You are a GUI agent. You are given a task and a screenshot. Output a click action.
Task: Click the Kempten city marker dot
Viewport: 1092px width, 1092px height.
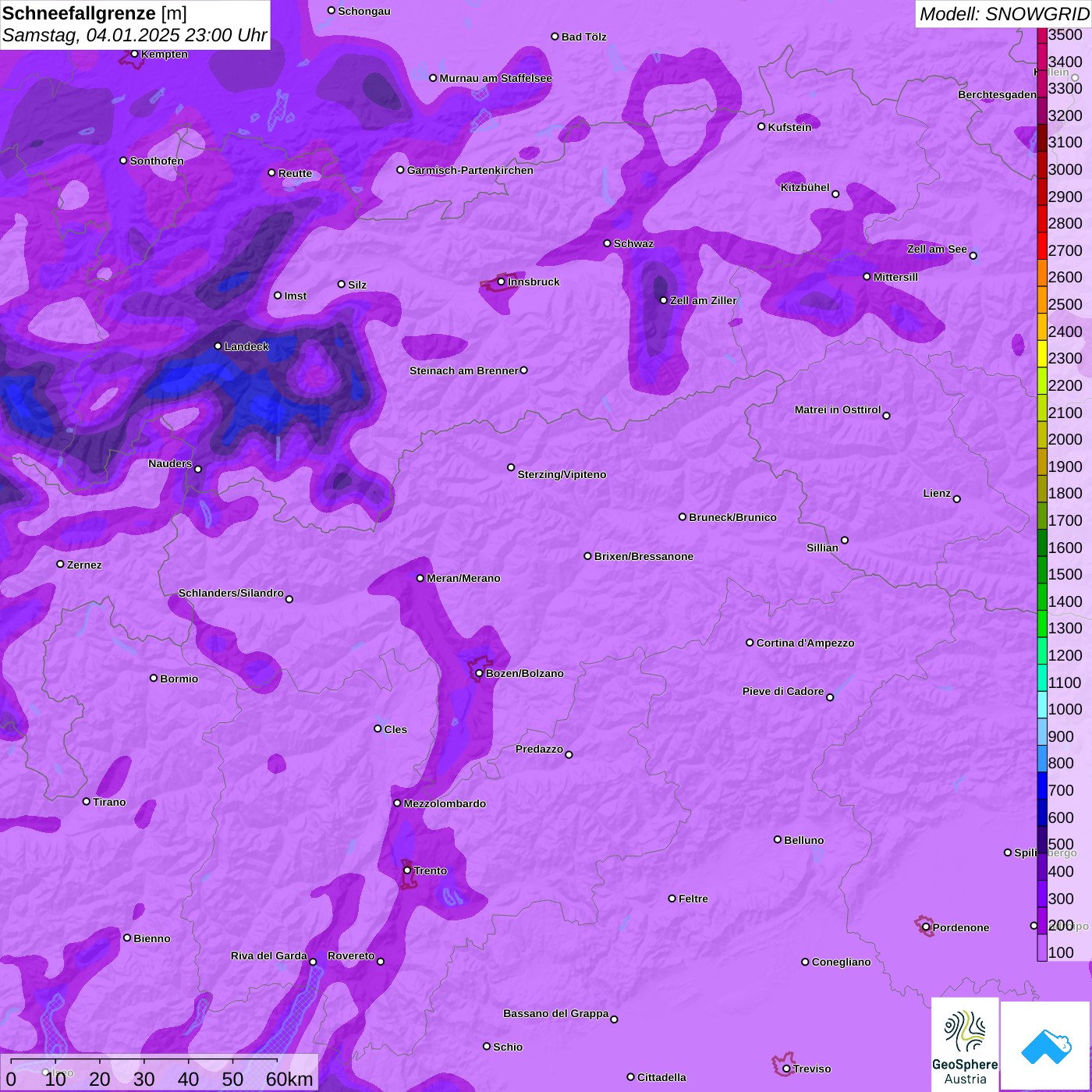(x=135, y=54)
